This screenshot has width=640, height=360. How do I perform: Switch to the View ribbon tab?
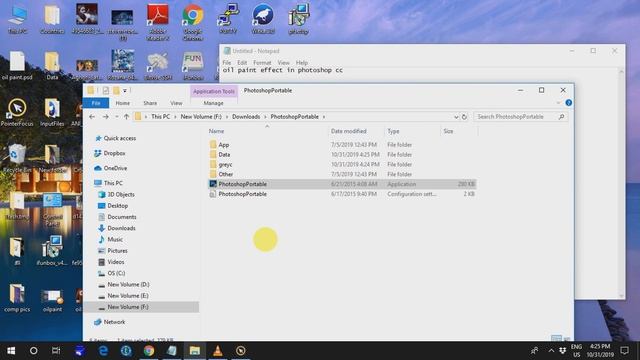(x=176, y=103)
